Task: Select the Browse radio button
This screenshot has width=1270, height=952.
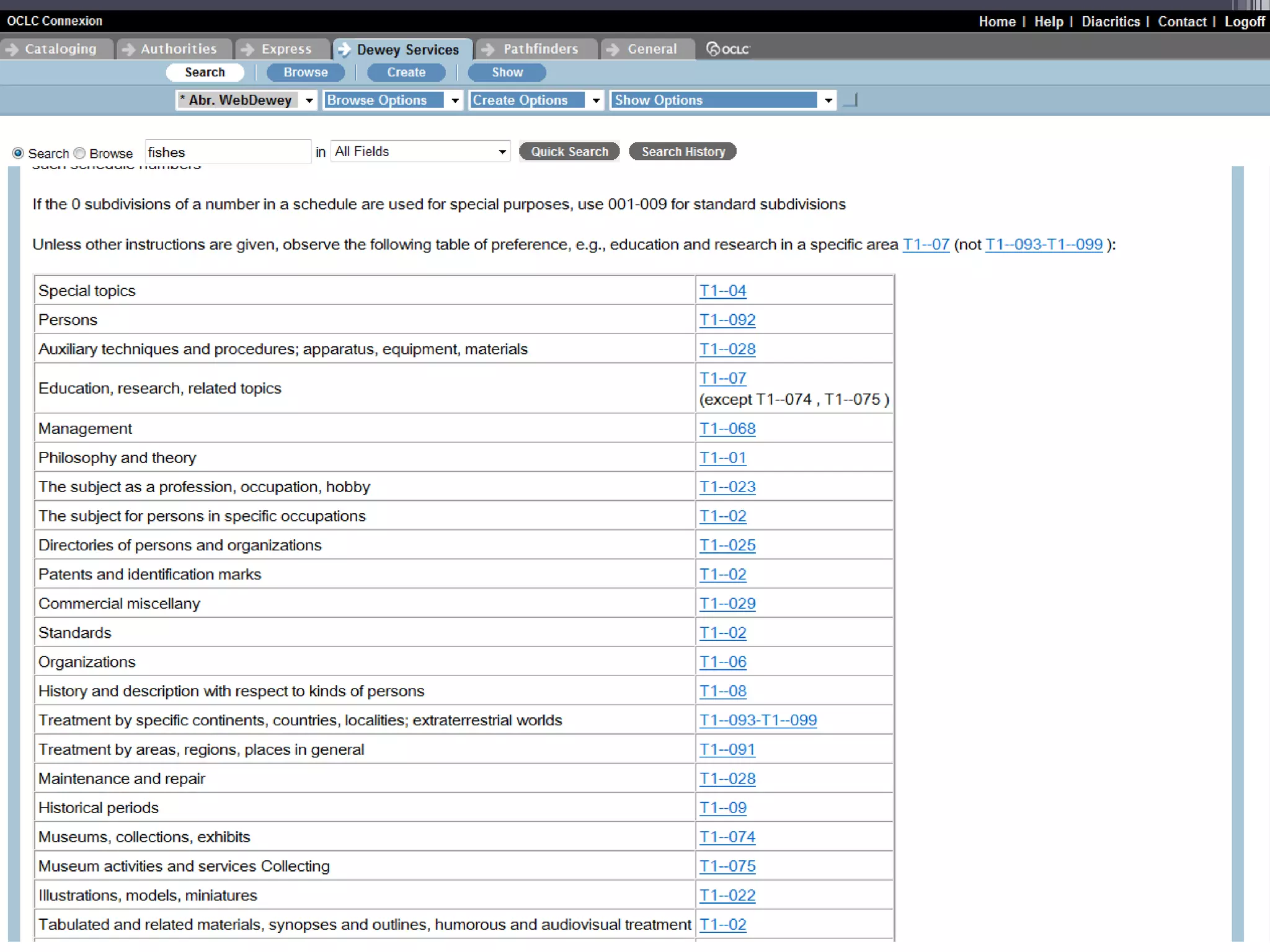Action: tap(79, 153)
